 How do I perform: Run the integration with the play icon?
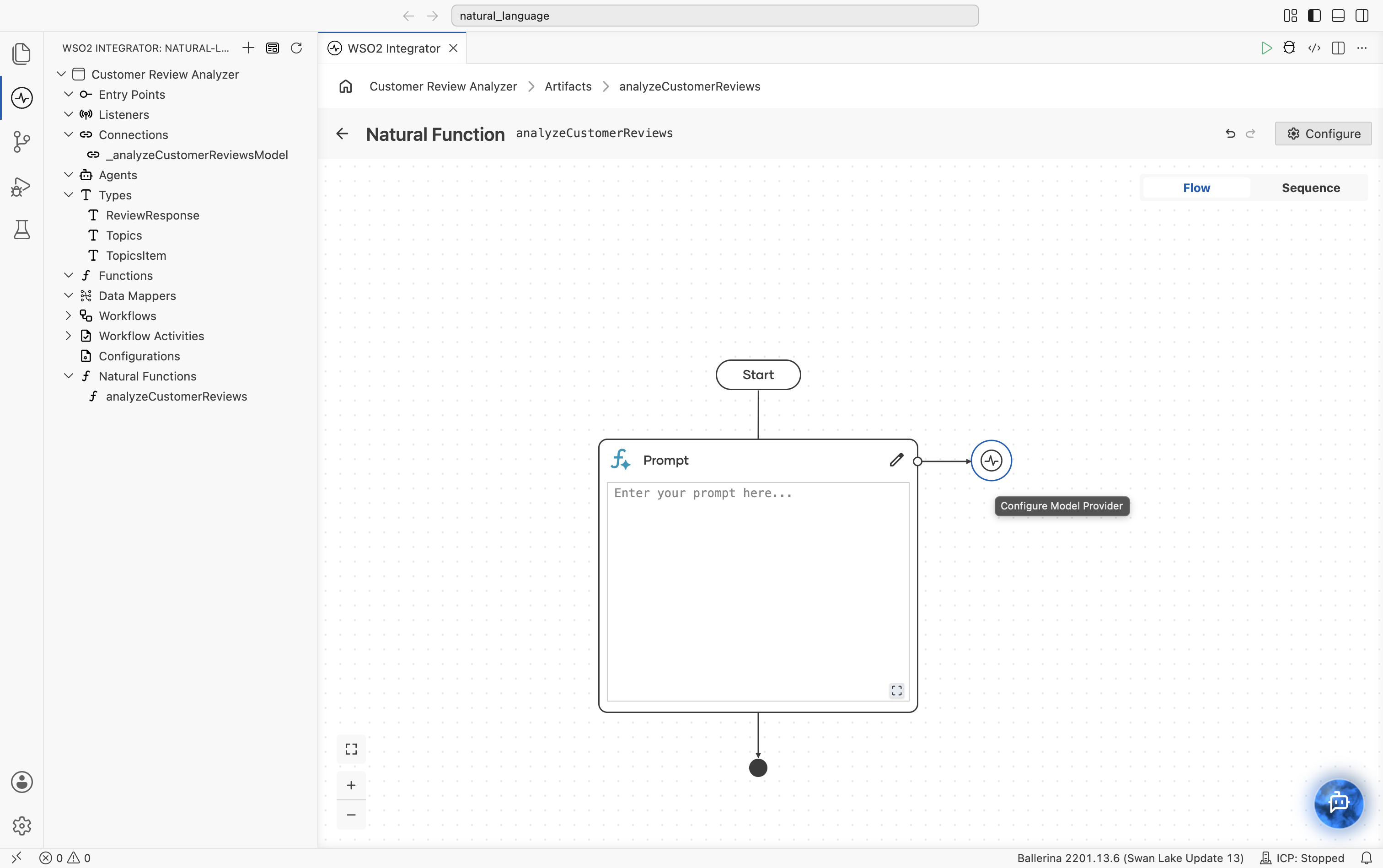tap(1266, 48)
